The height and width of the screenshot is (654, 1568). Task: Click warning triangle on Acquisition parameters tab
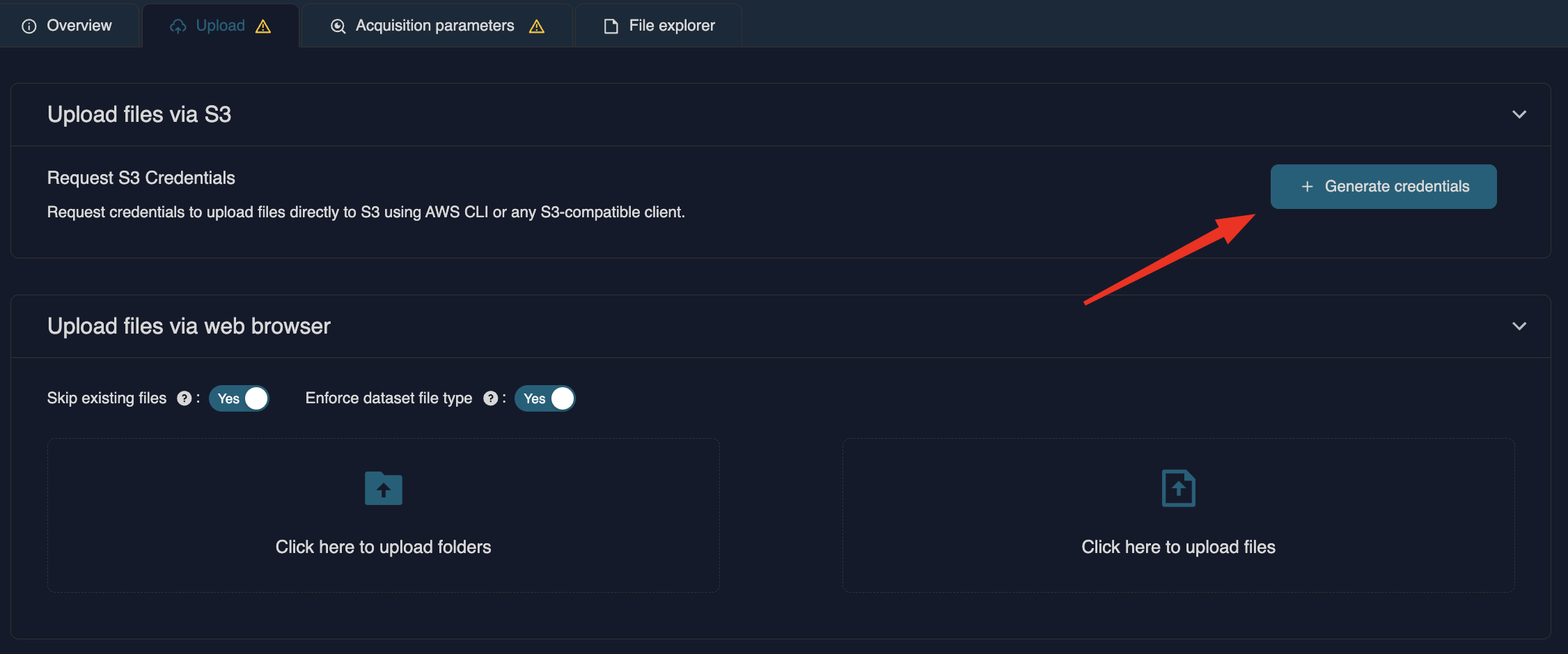pyautogui.click(x=536, y=26)
